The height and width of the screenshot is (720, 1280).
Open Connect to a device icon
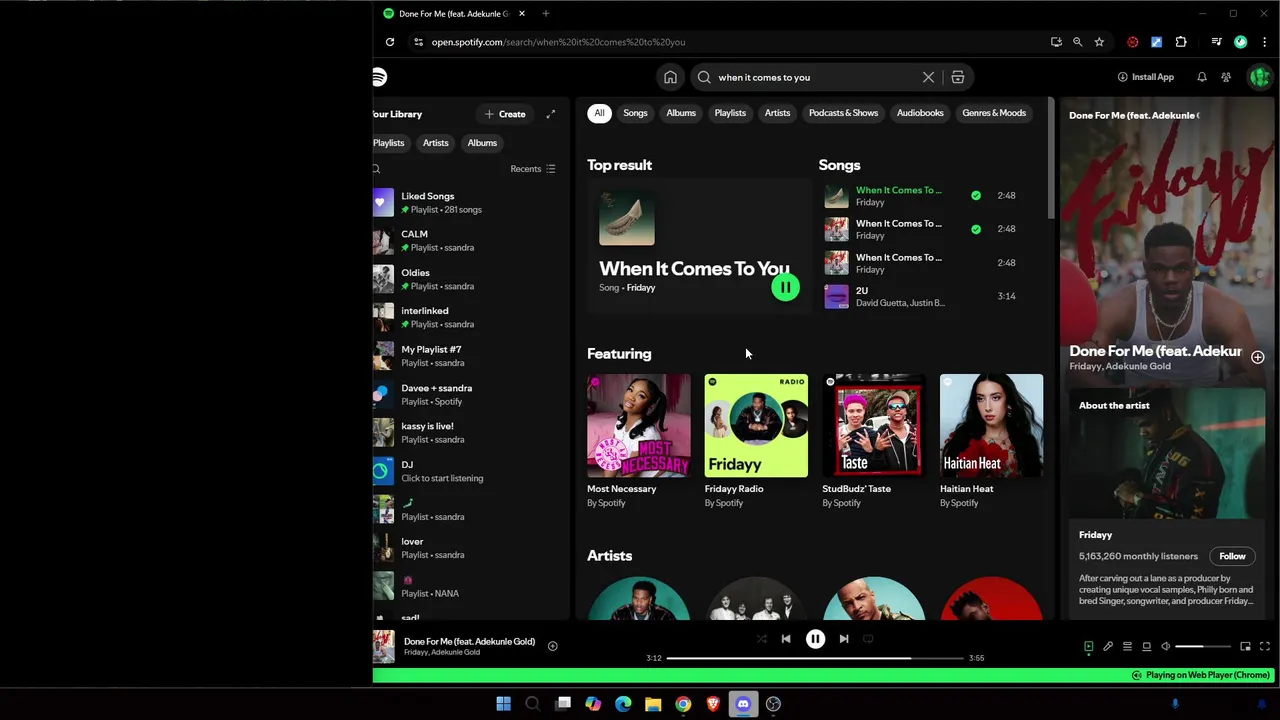tap(1146, 647)
